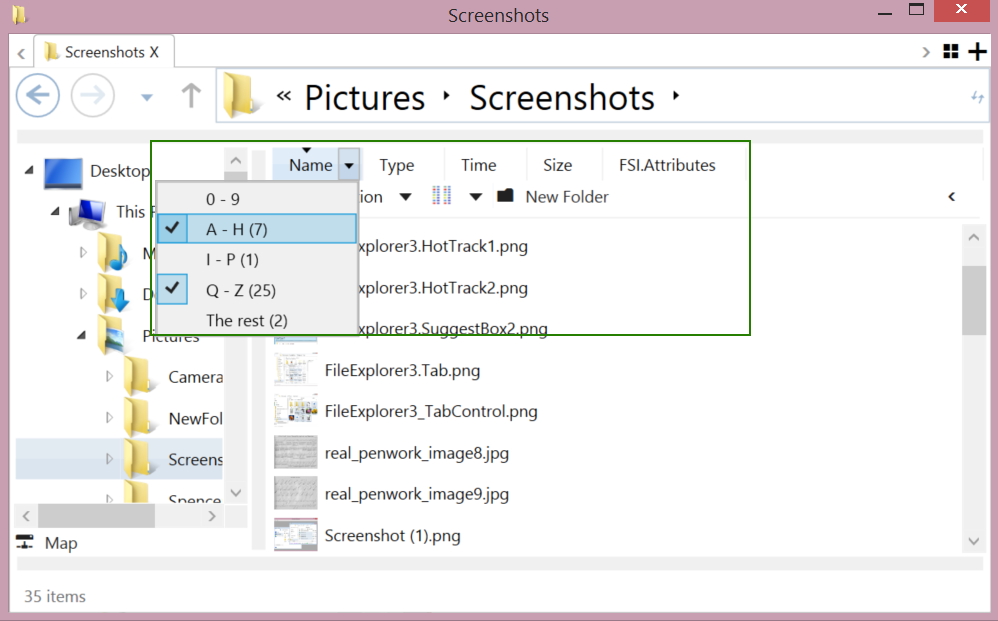Select the Screenshots tab
998x621 pixels.
104,52
